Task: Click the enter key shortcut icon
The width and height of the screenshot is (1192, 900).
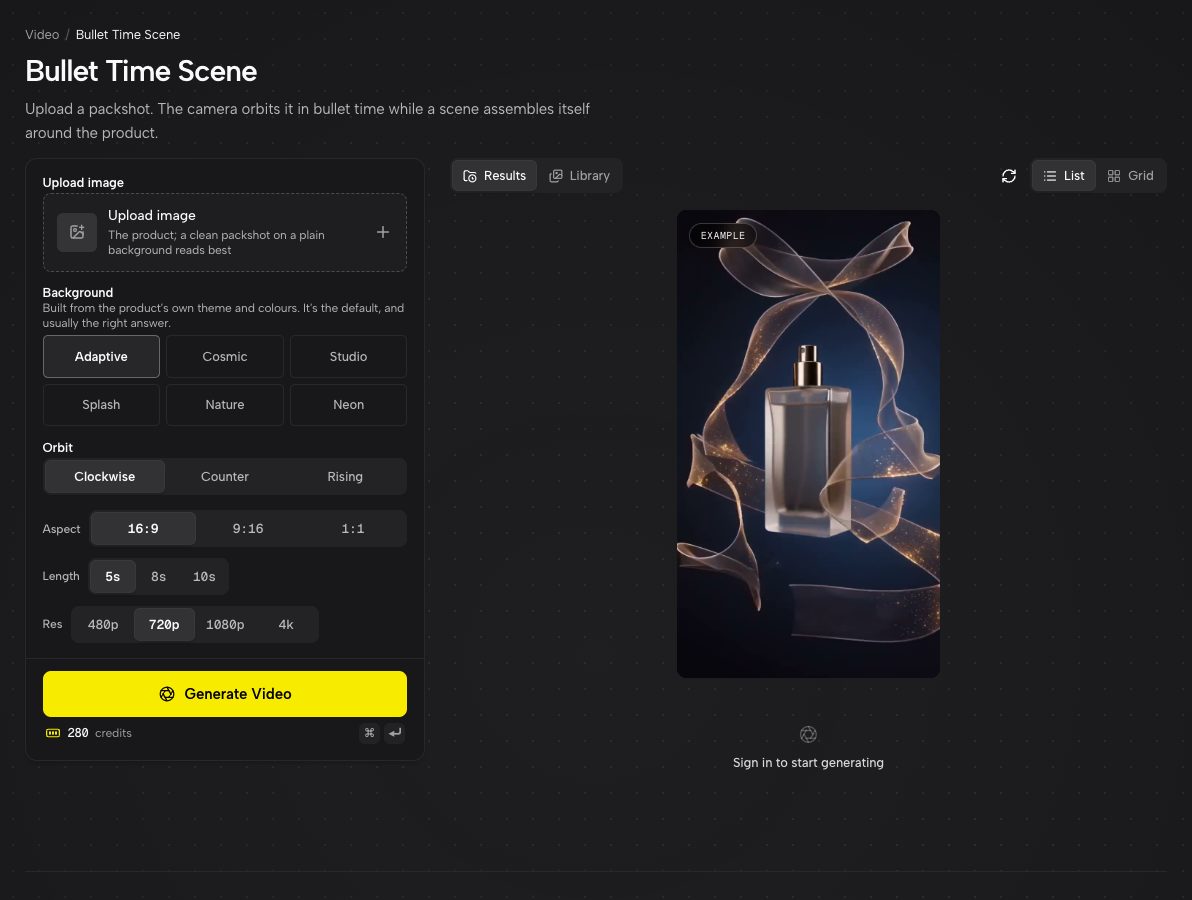Action: tap(395, 733)
